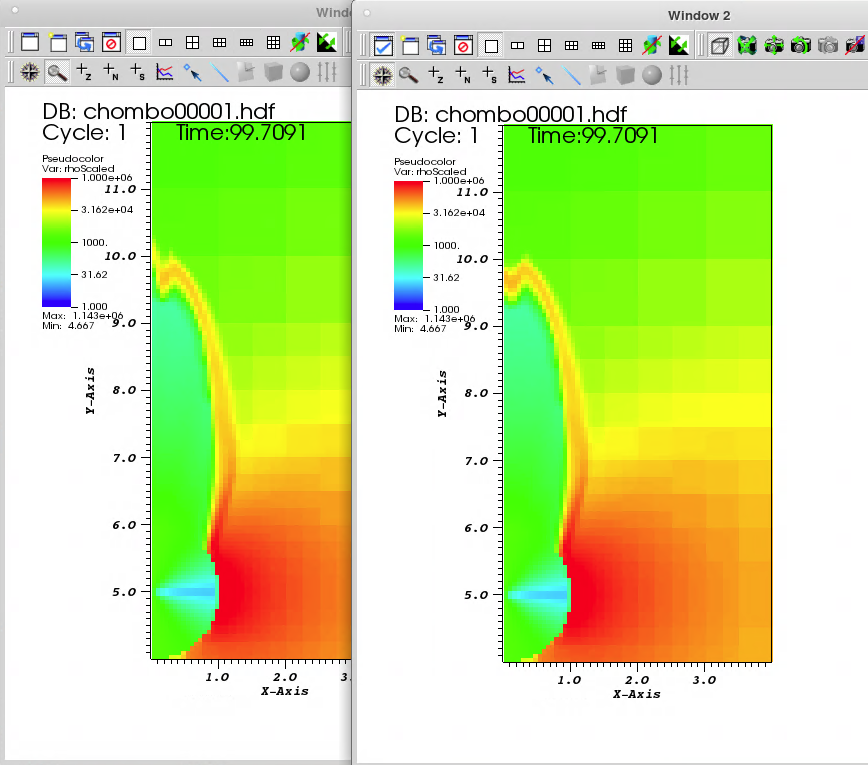Toggle the Zoom magnifier tool in left window
The image size is (868, 765).
(57, 72)
